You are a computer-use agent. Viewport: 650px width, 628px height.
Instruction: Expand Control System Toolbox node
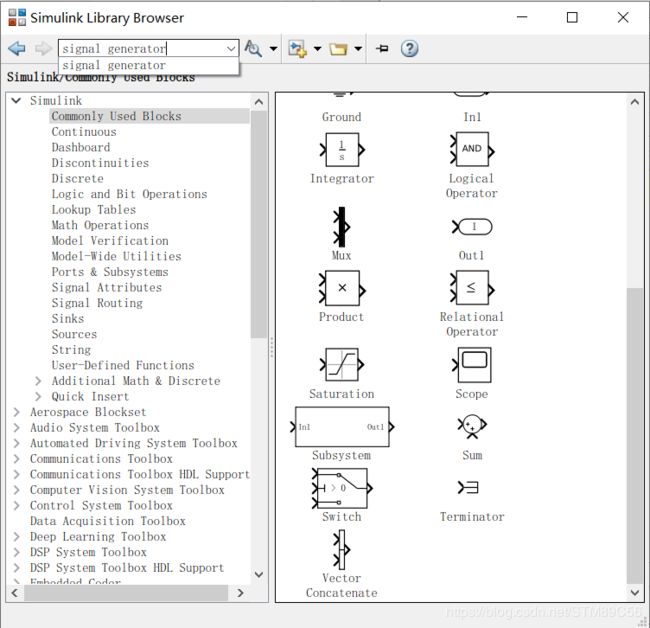pos(16,505)
